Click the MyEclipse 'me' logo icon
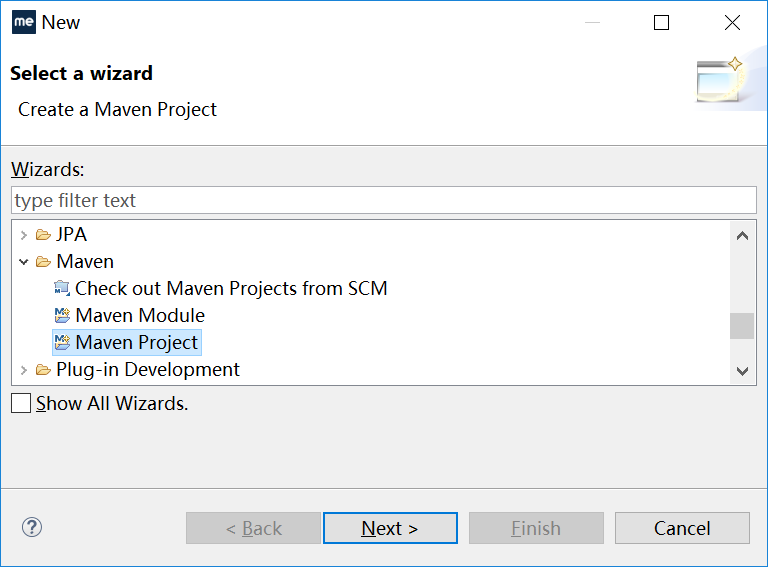768x567 pixels. [24, 22]
